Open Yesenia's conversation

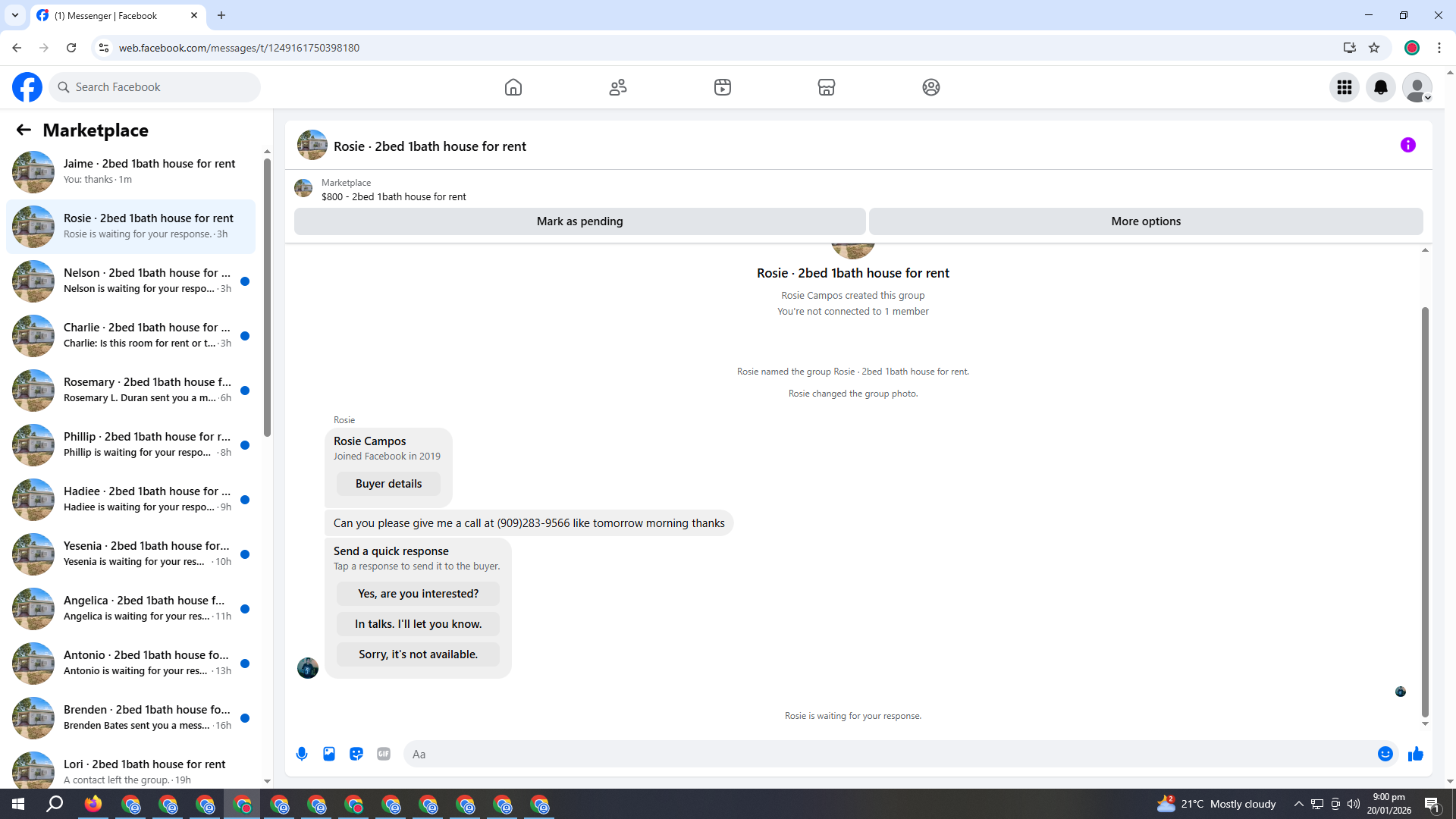[x=130, y=554]
